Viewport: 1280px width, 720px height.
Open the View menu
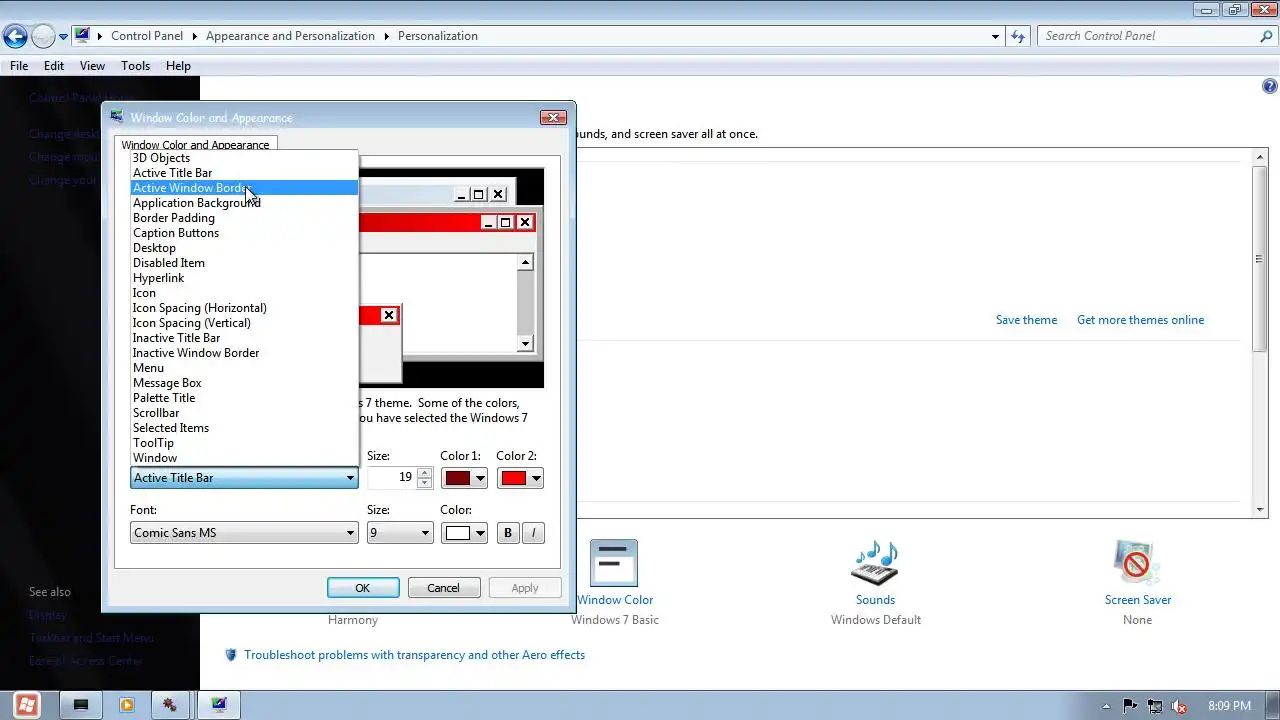click(x=92, y=66)
